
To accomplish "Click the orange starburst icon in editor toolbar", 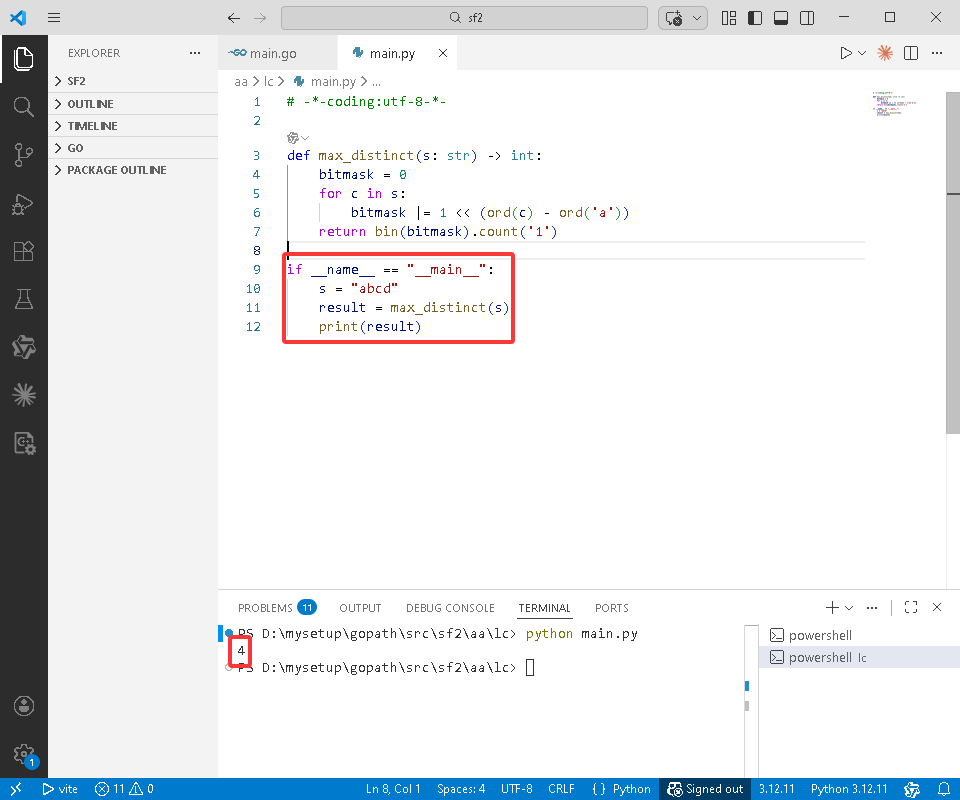I will (885, 53).
